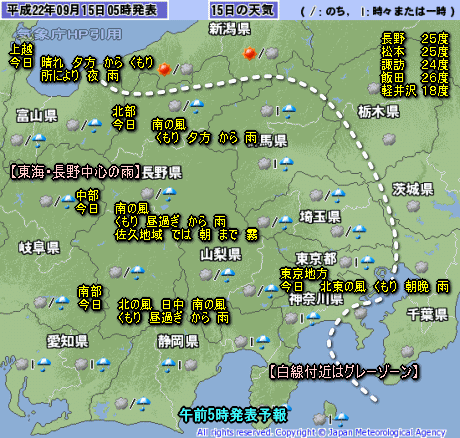This screenshot has height=438, width=460.
Task: Select the 15日の天気 header tab
Action: [x=243, y=10]
